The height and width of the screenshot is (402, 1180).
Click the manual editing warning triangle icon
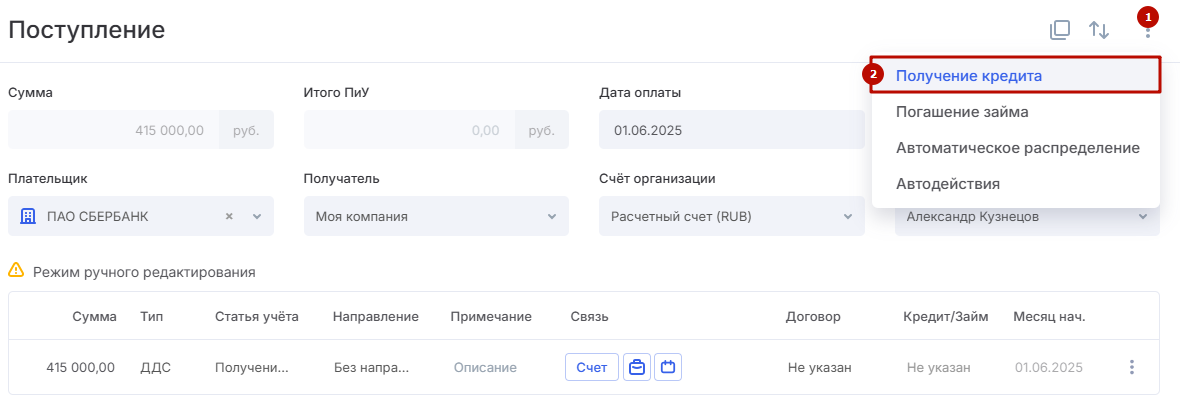click(16, 270)
